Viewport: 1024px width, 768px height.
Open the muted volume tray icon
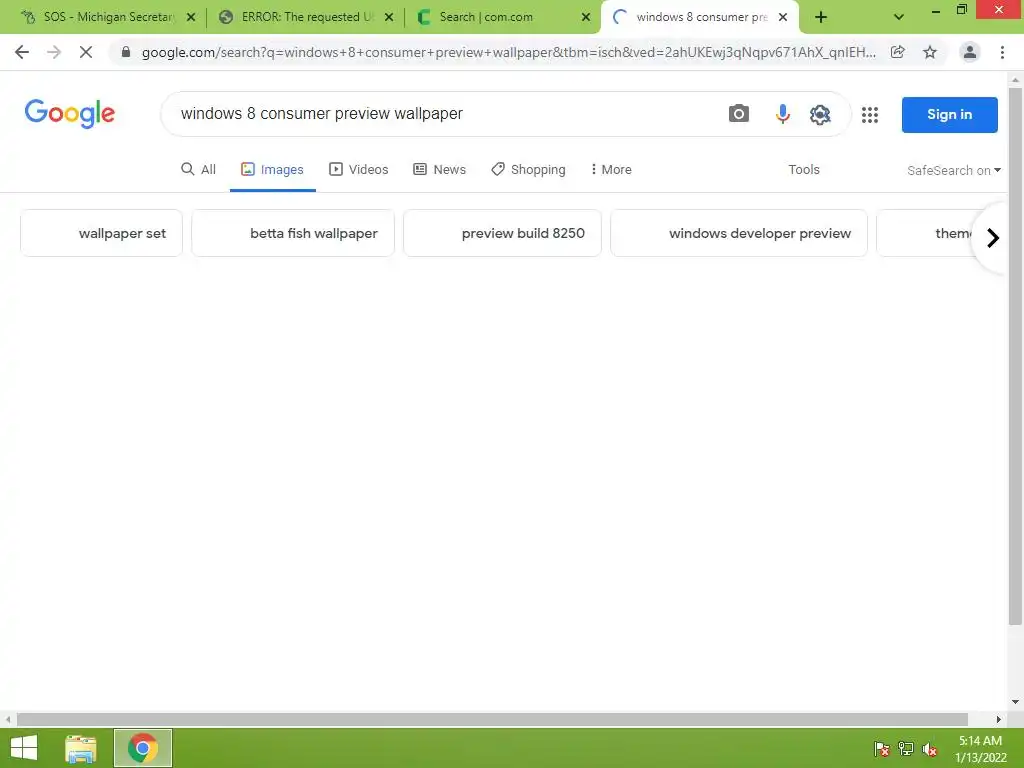(930, 749)
